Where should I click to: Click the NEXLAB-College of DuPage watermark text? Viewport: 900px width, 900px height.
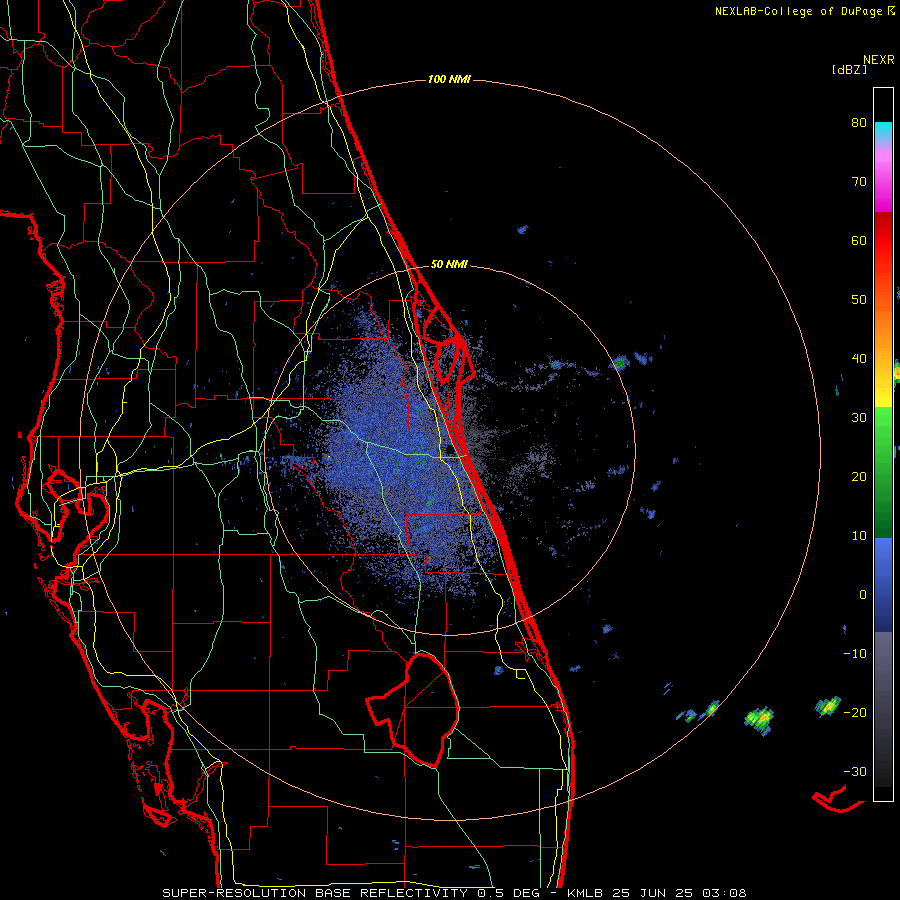804,11
